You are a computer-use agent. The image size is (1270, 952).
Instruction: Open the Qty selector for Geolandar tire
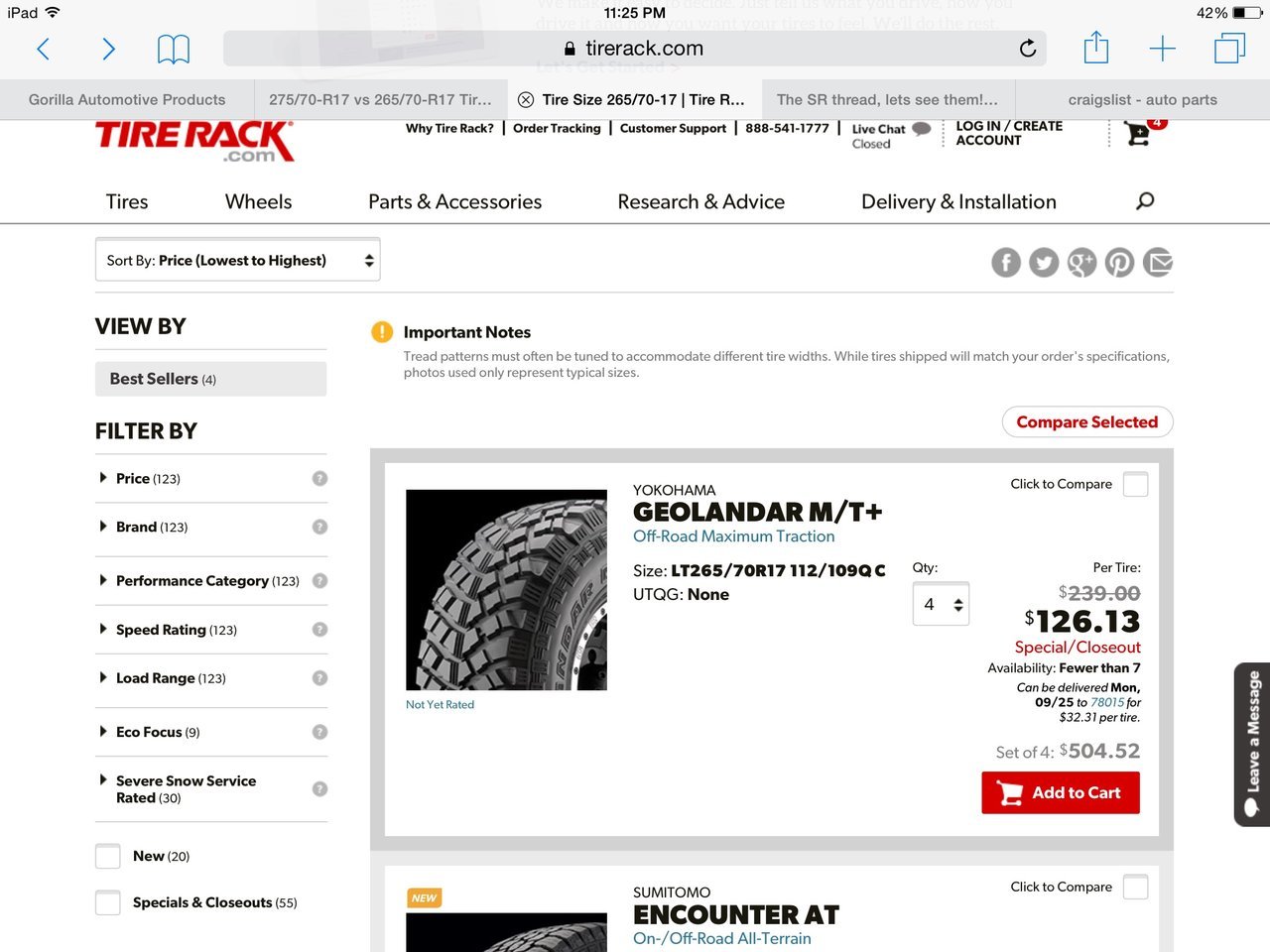(x=941, y=604)
